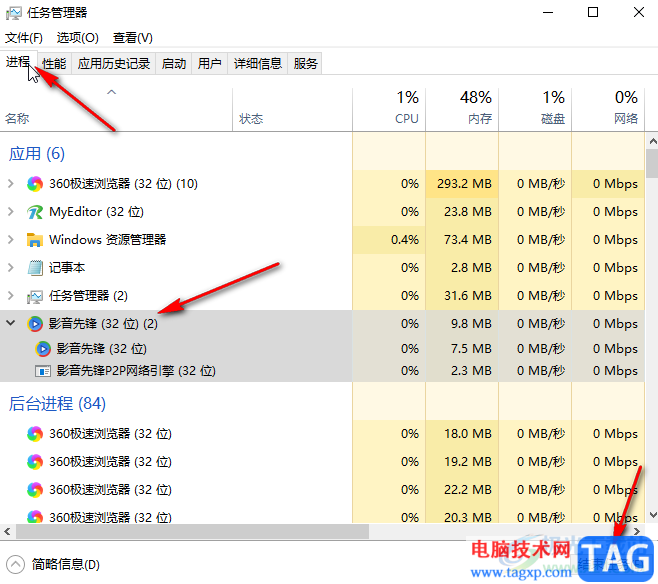Sort by the 磁盘 column header
This screenshot has height=584, width=658.
coord(535,110)
